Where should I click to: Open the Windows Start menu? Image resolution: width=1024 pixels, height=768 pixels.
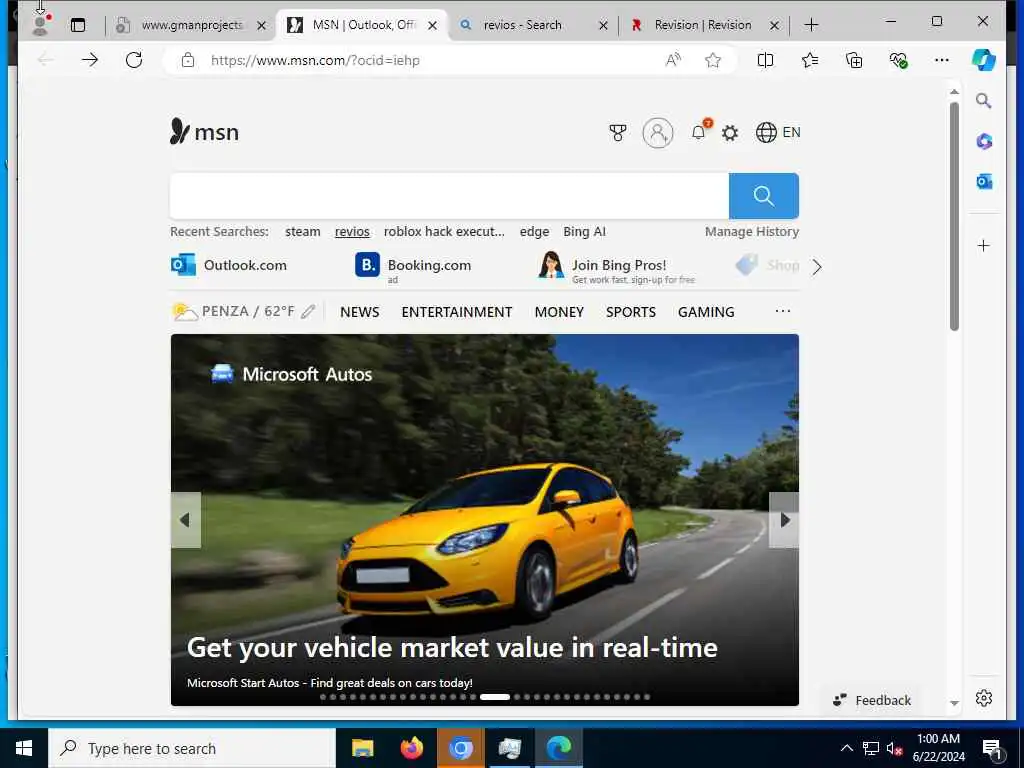point(24,748)
